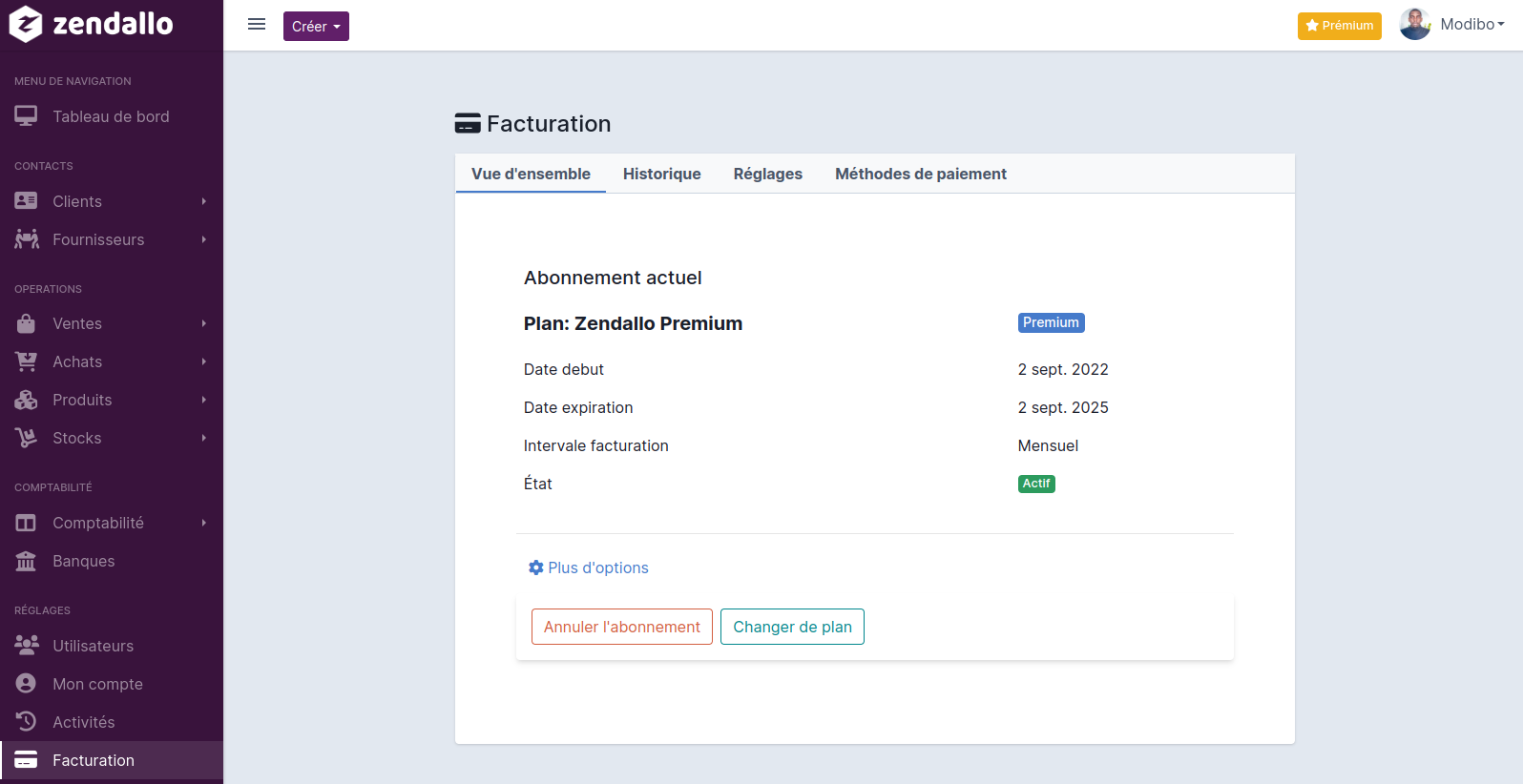1523x784 pixels.
Task: Click the Activités history icon
Action: click(x=26, y=722)
